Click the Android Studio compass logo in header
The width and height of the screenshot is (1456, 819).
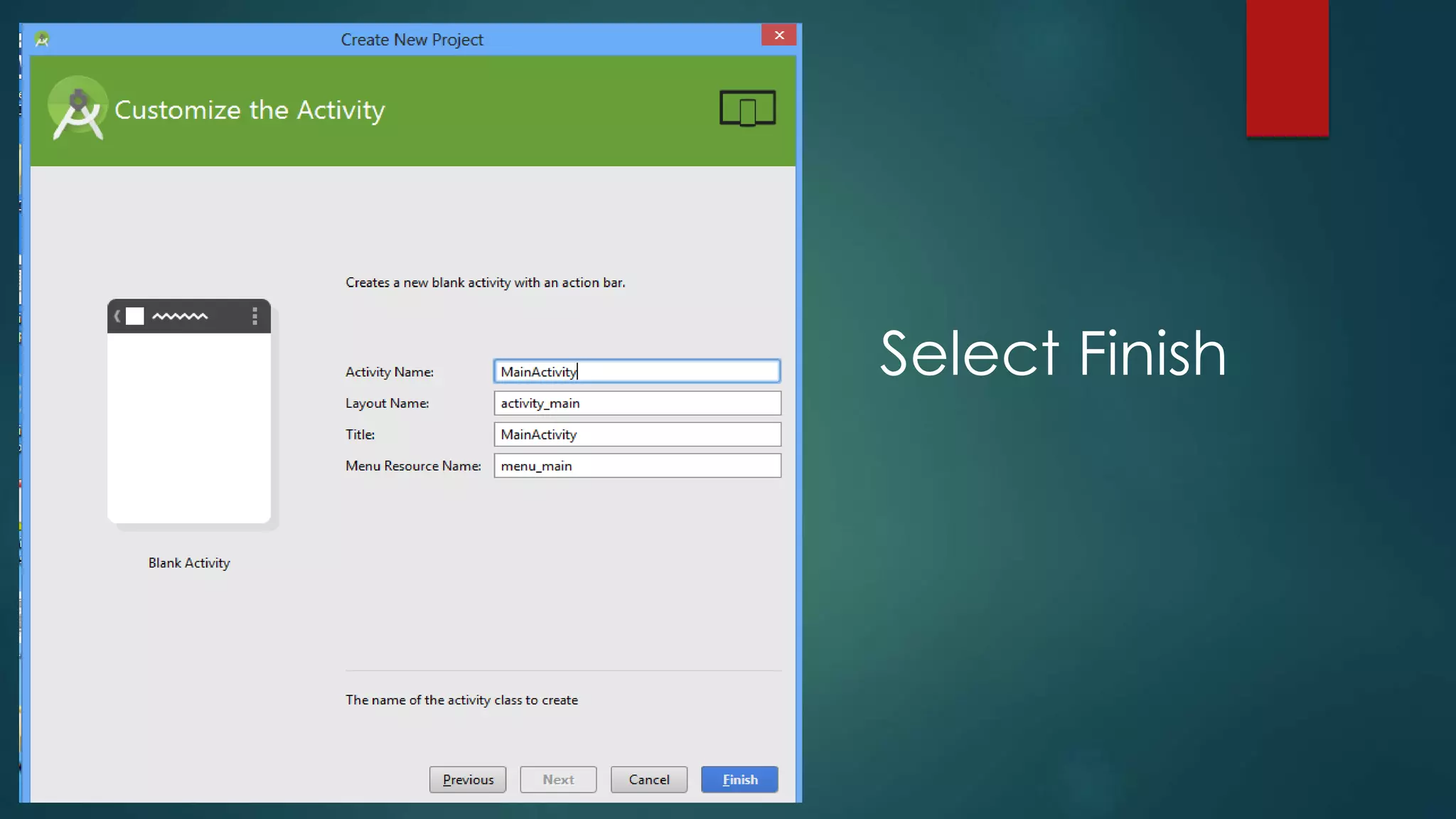click(77, 109)
